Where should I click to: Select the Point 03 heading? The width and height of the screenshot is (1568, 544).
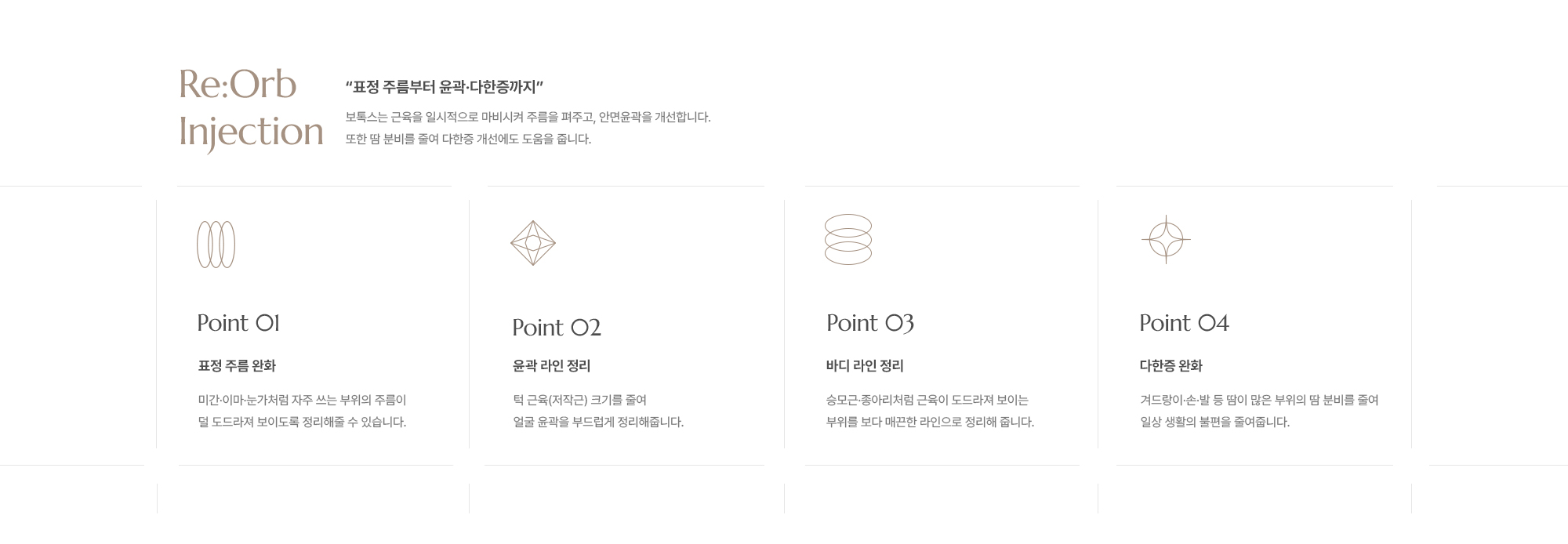click(x=870, y=323)
